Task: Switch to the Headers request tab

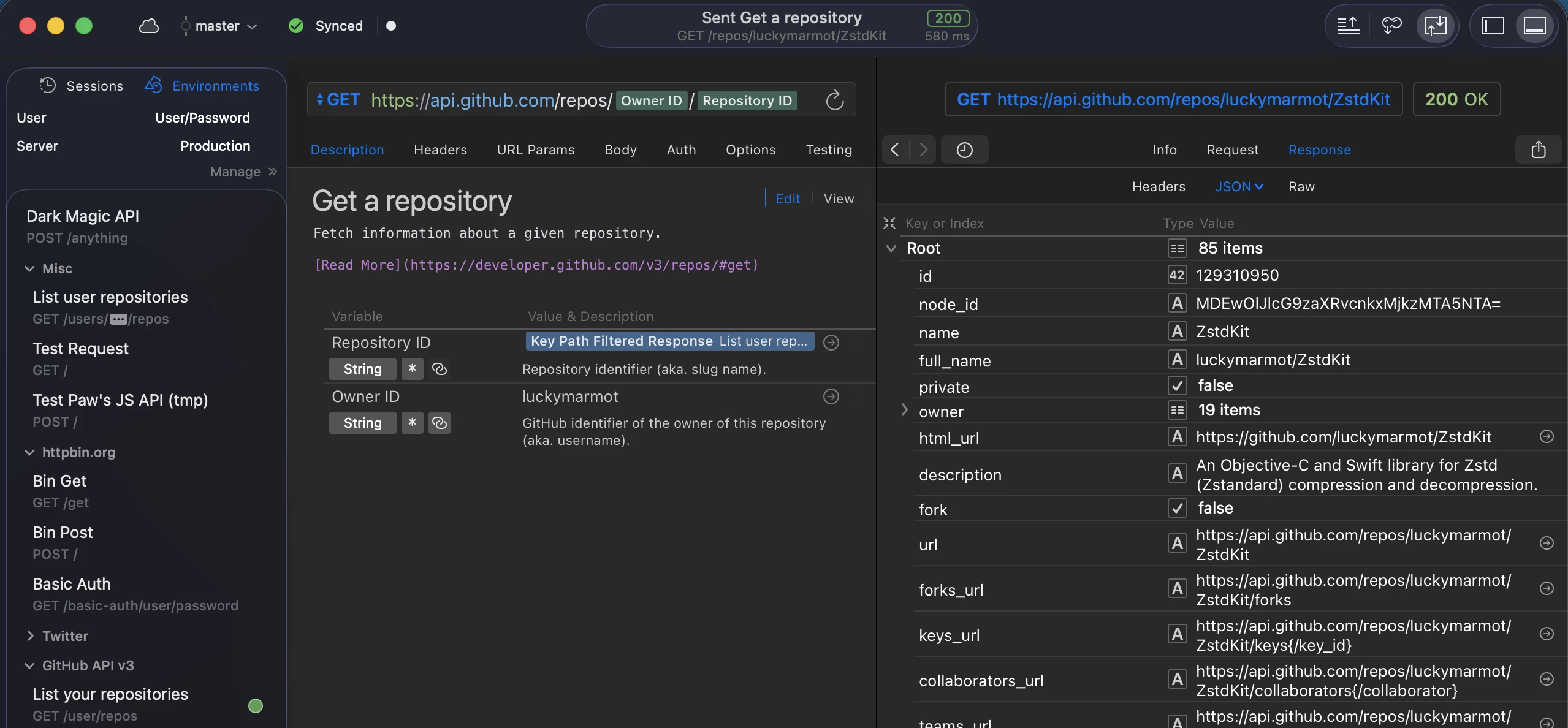Action: pyautogui.click(x=440, y=150)
